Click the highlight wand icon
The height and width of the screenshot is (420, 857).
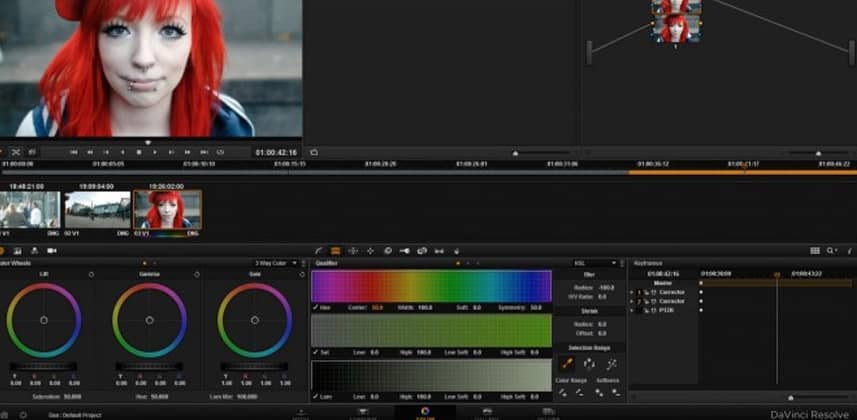(611, 364)
